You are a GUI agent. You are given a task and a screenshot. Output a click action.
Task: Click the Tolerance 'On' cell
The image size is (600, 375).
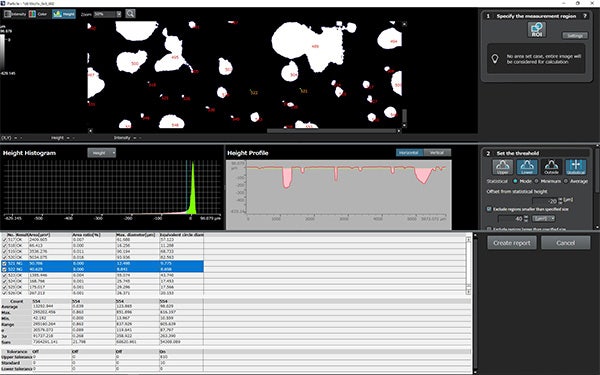point(181,351)
